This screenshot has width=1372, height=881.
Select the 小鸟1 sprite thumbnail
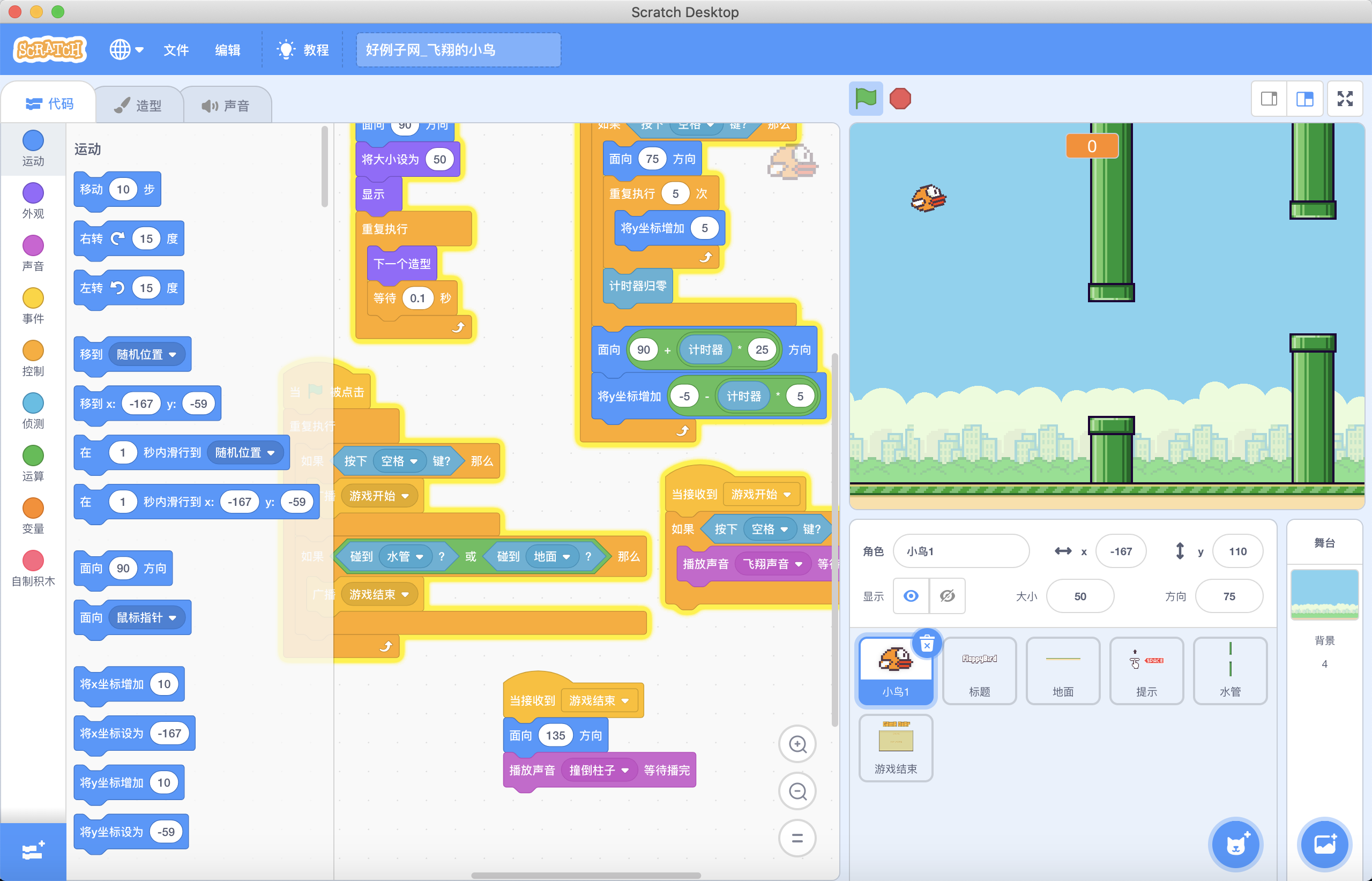pos(896,670)
